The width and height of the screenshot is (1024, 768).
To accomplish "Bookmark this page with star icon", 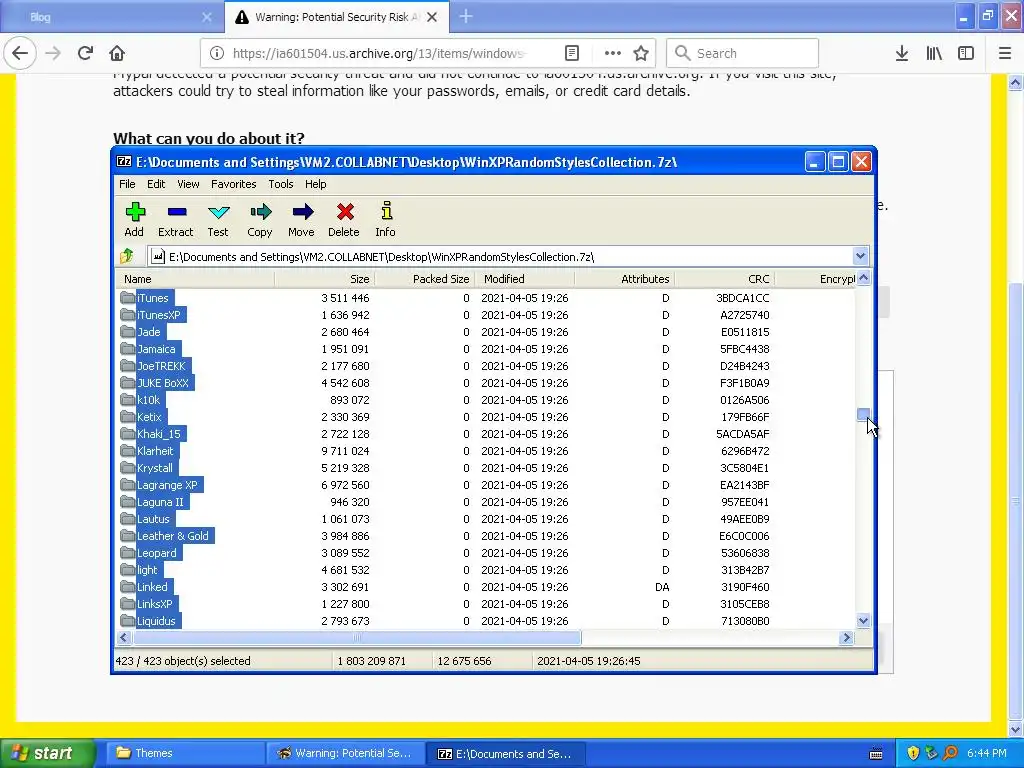I will 641,54.
